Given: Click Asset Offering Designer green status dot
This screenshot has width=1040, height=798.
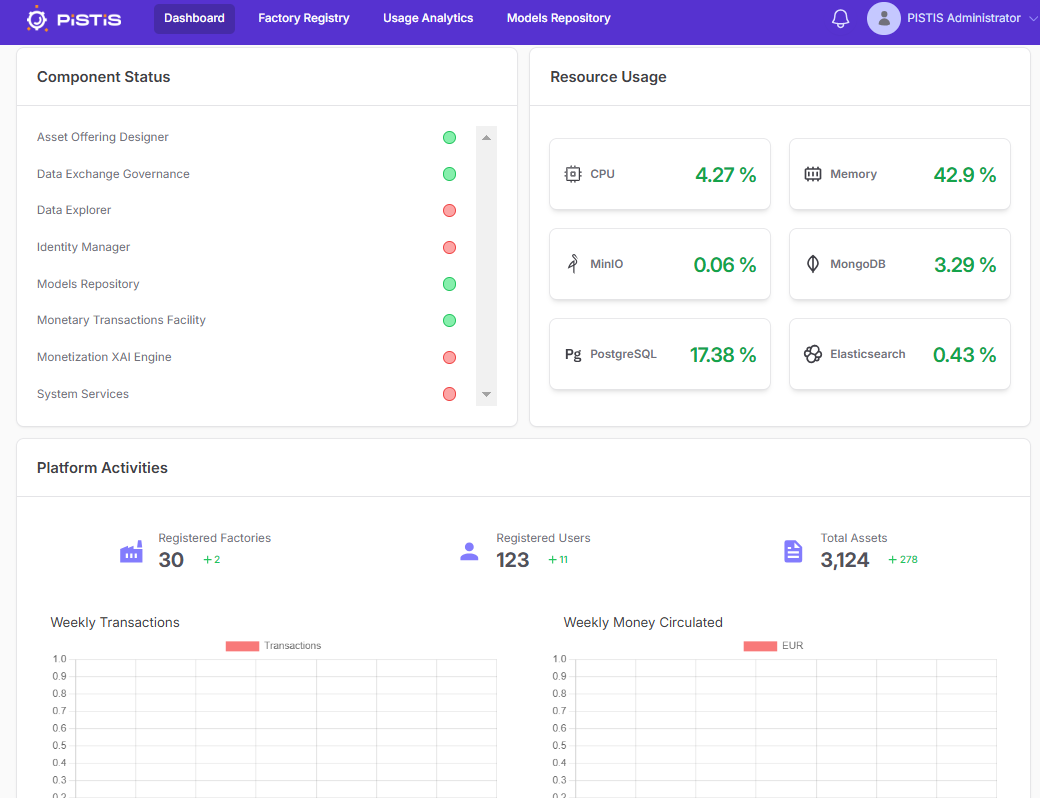Looking at the screenshot, I should click(449, 137).
